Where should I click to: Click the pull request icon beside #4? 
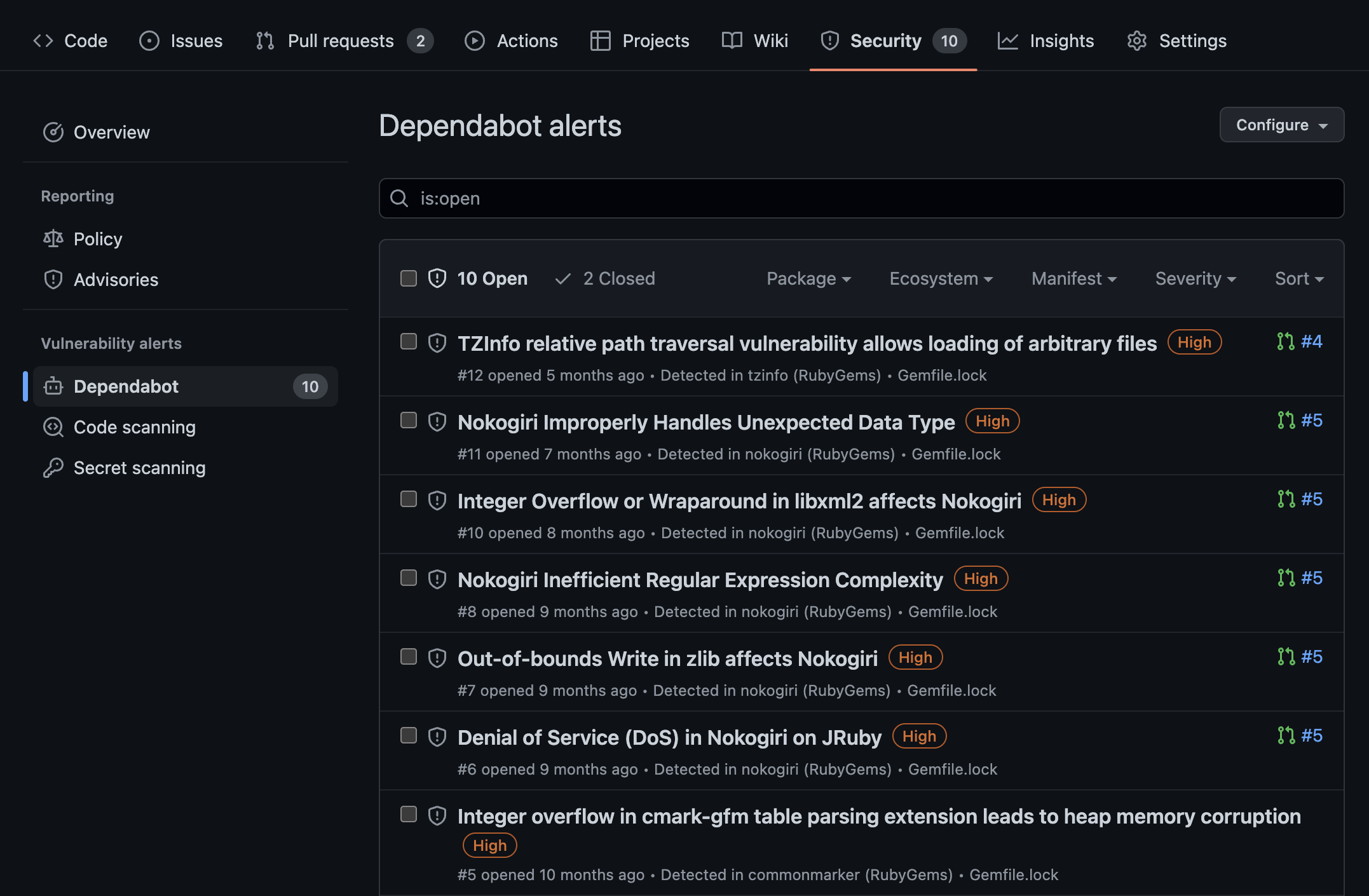click(1285, 342)
